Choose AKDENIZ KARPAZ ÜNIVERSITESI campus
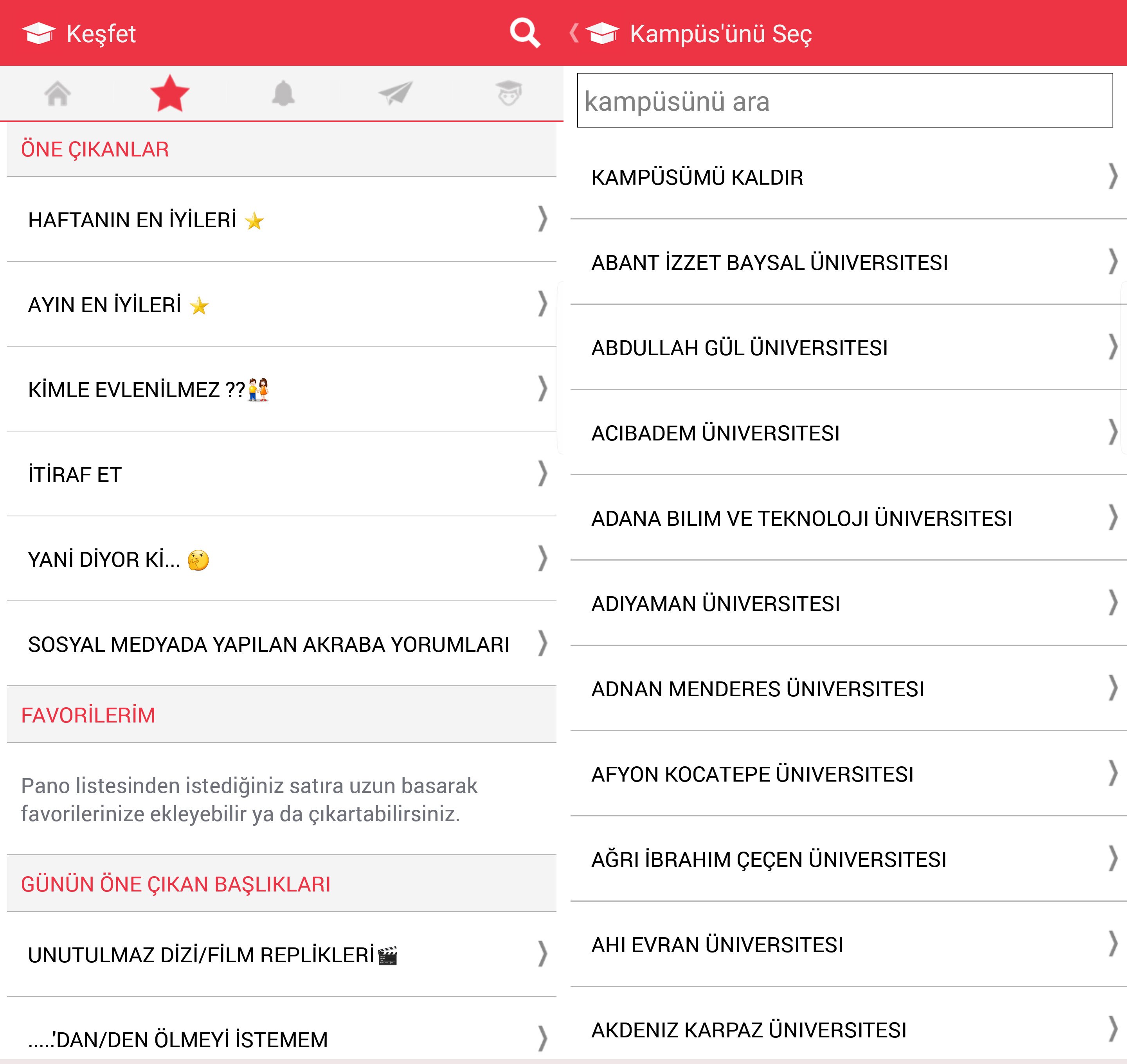 (x=749, y=1030)
